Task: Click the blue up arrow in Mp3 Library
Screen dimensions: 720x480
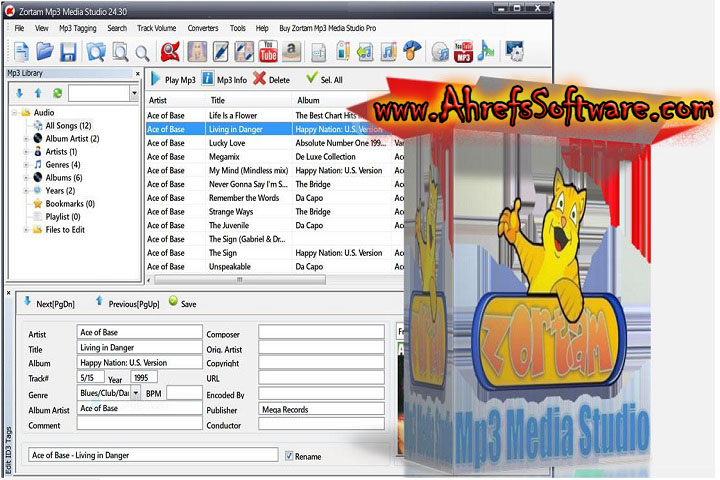Action: coord(38,93)
